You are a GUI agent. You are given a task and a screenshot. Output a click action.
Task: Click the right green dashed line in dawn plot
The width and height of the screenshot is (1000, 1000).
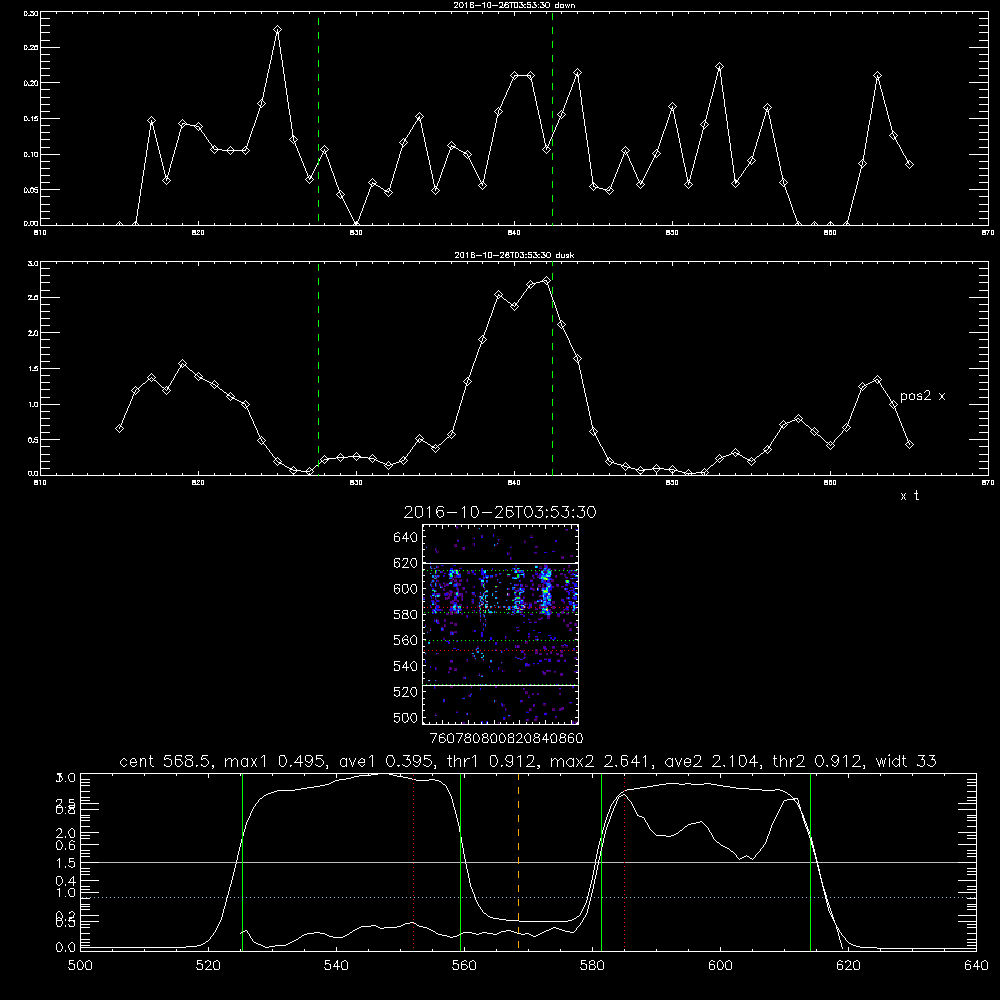(552, 119)
